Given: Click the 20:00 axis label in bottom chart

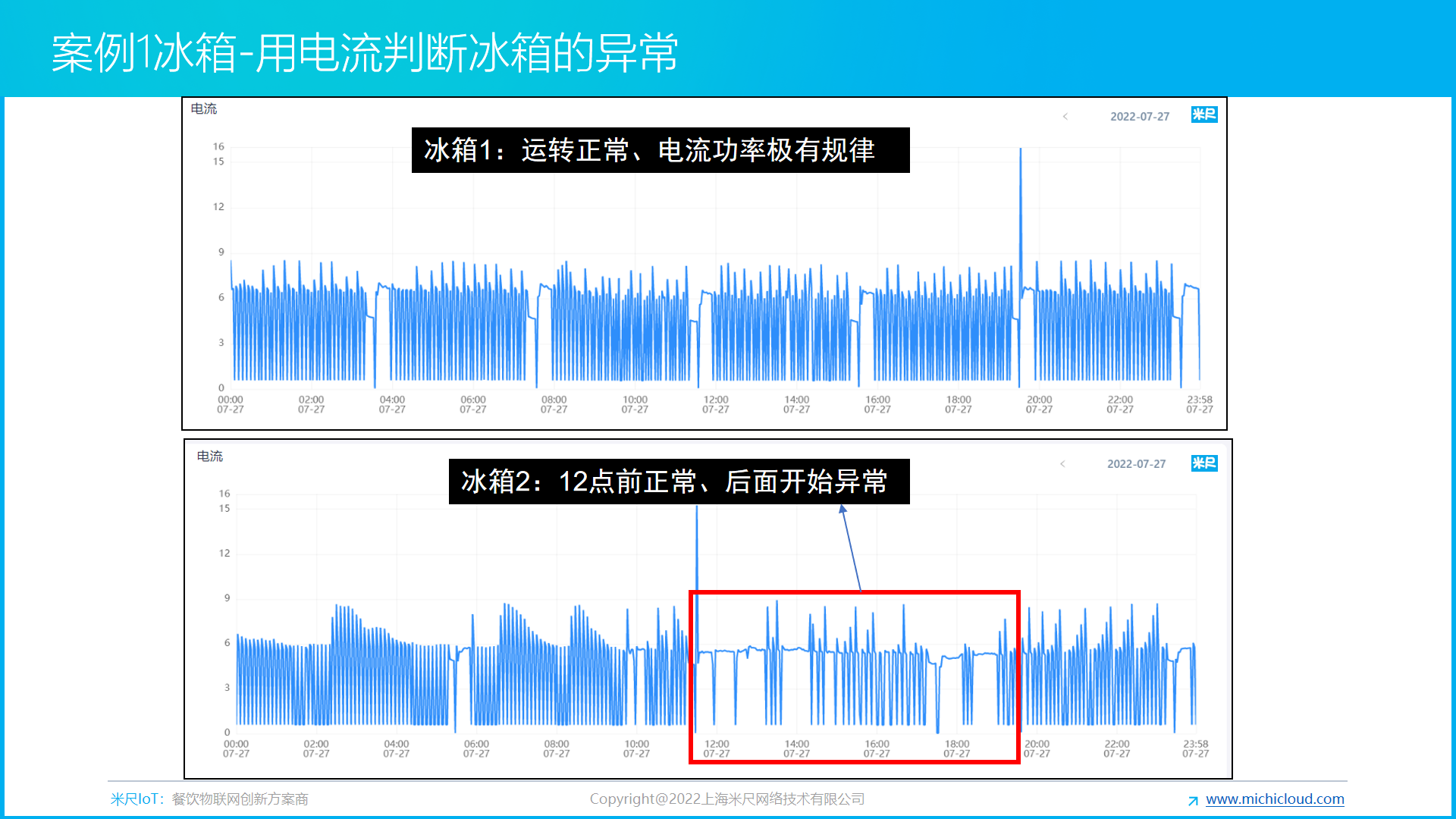Looking at the screenshot, I should click(x=1037, y=748).
